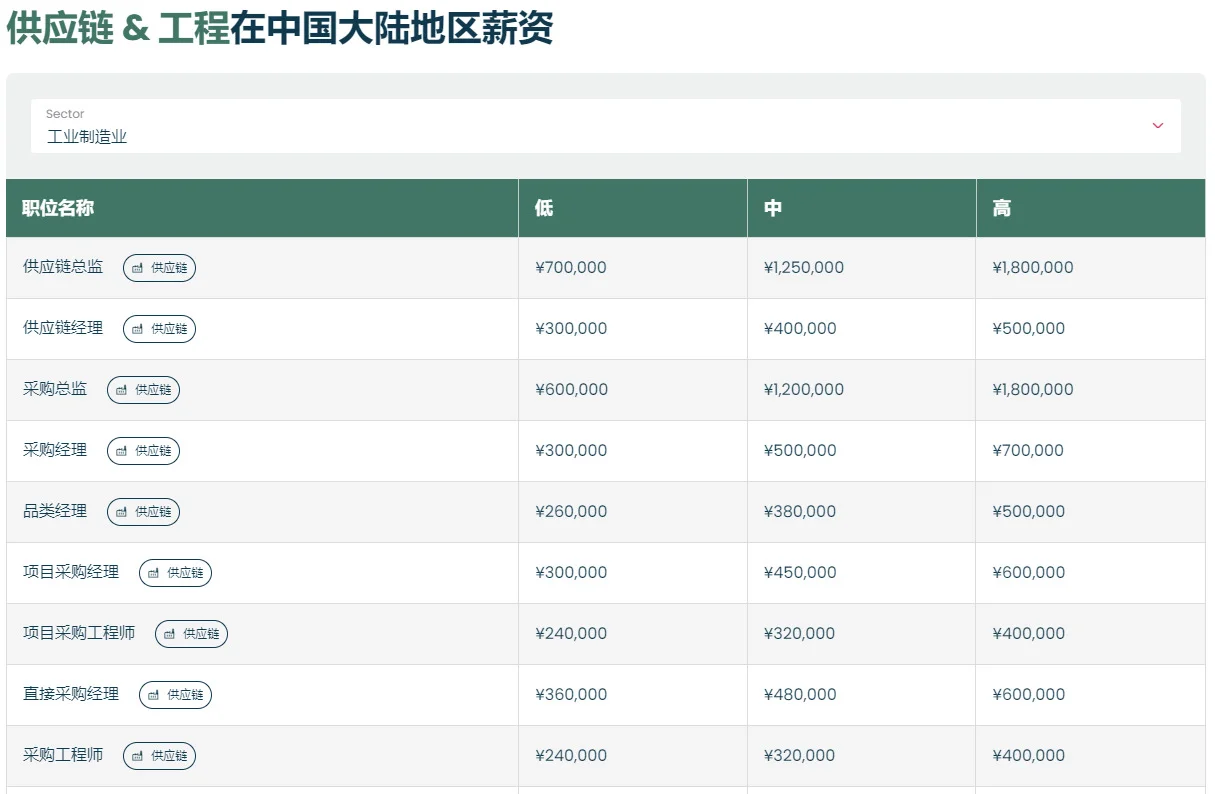The width and height of the screenshot is (1215, 794).
Task: Click the chart icon on 供应链经理's 供应链 badge
Action: [137, 328]
